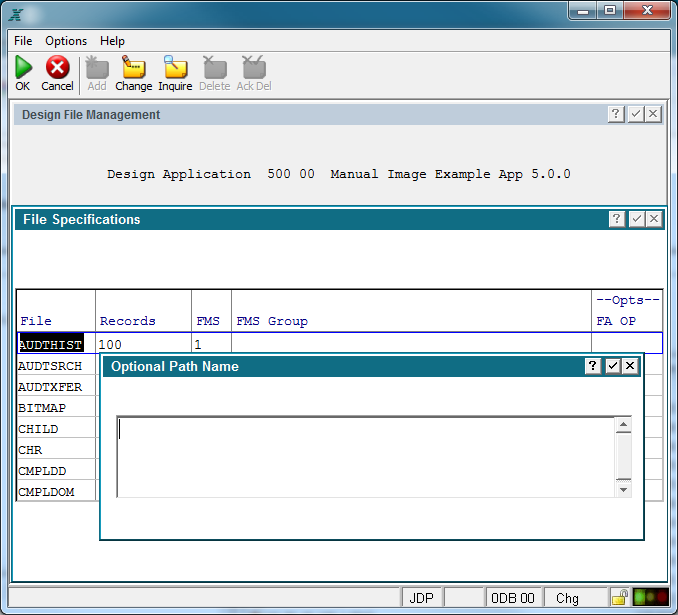Click the grayed Ack Del icon
The image size is (678, 615).
click(x=254, y=67)
